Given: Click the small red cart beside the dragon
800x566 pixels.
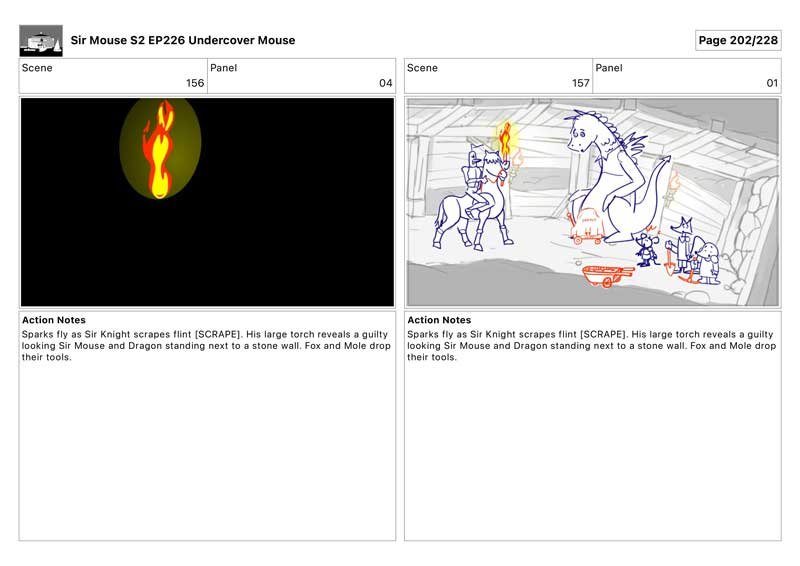Looking at the screenshot, I should click(588, 226).
